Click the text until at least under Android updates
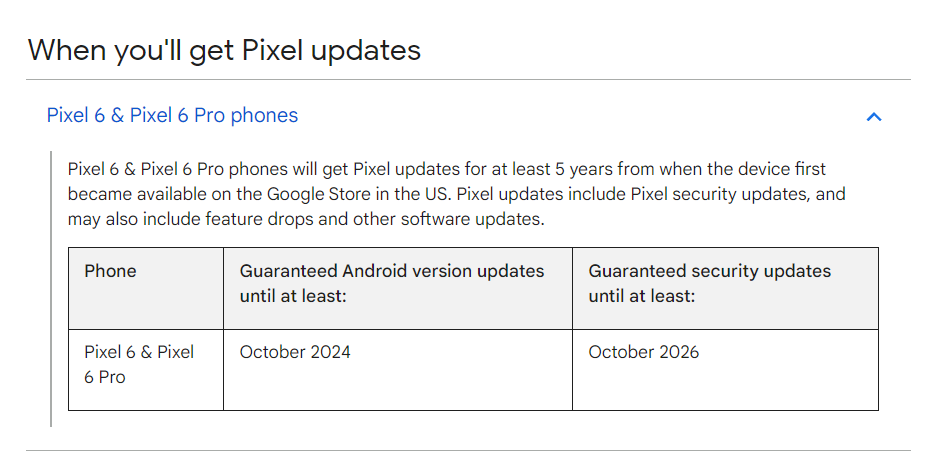940x469 pixels. [293, 296]
